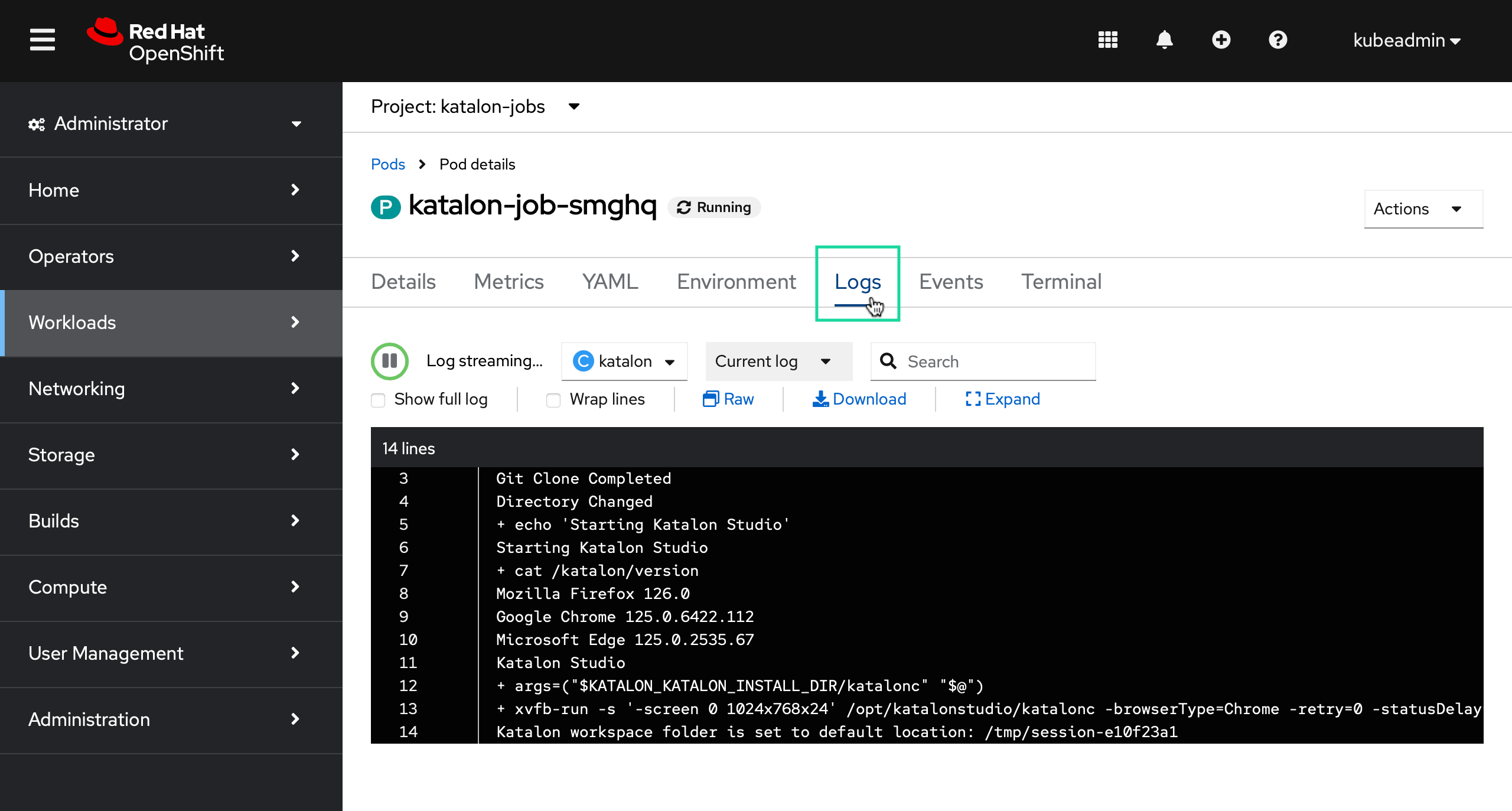The height and width of the screenshot is (811, 1512).
Task: Click the plus import icon in header
Action: point(1221,40)
